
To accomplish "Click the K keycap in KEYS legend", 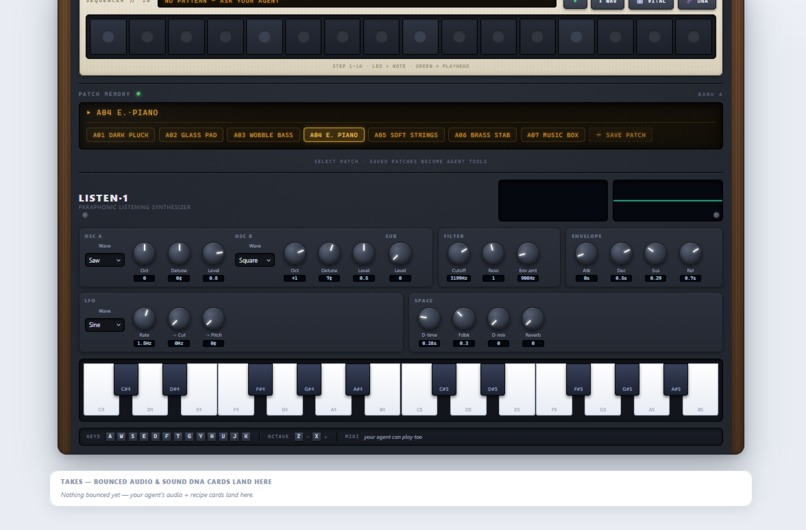I will pos(246,436).
